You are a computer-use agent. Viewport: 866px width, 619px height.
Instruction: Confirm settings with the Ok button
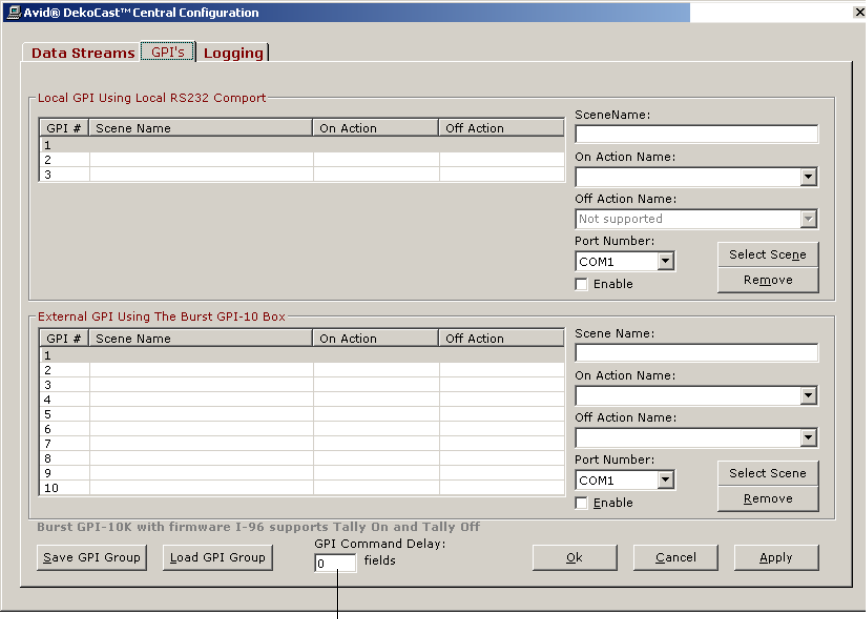click(x=574, y=557)
